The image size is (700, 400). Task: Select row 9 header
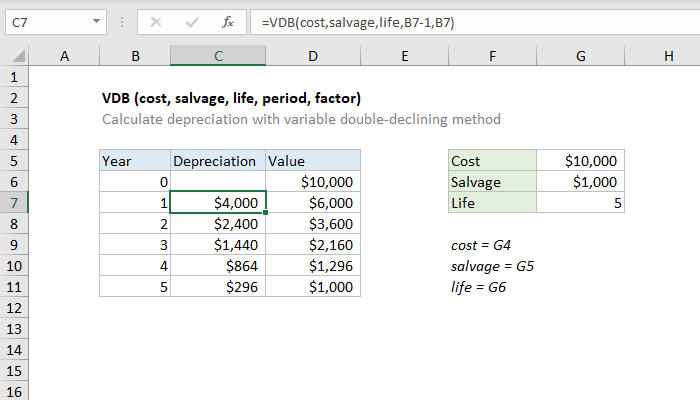click(14, 245)
